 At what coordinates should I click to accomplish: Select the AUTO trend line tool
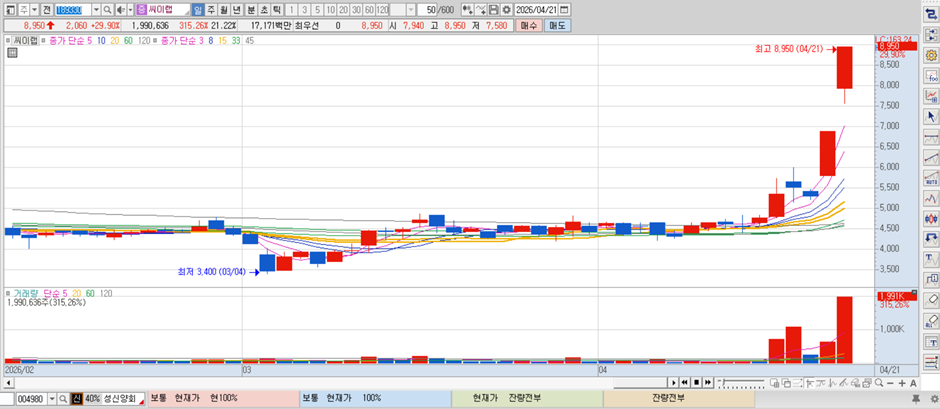[931, 178]
